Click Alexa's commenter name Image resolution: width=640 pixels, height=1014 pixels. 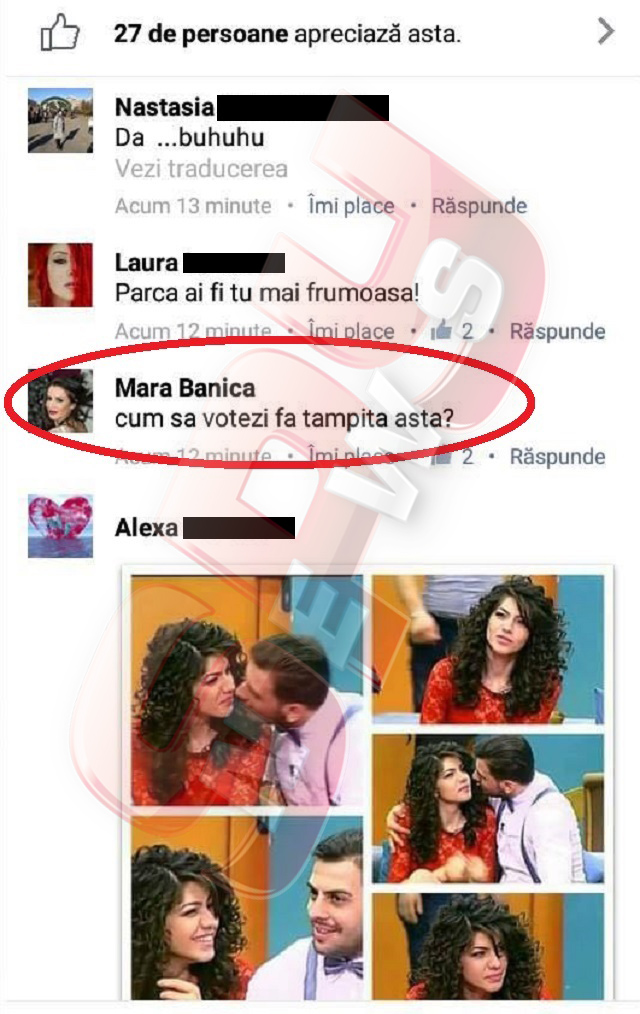[x=146, y=528]
